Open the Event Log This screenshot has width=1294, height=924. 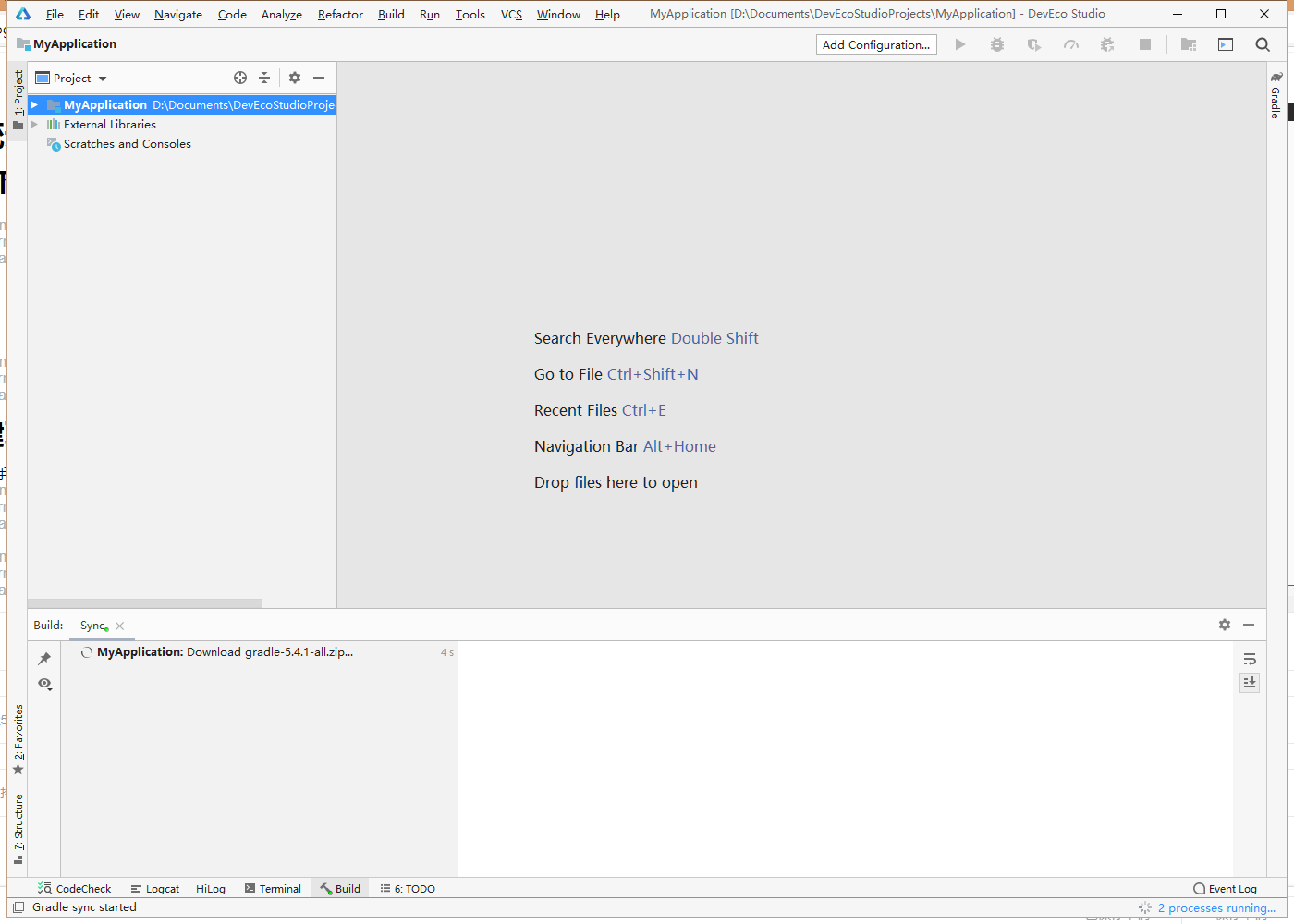coord(1225,889)
